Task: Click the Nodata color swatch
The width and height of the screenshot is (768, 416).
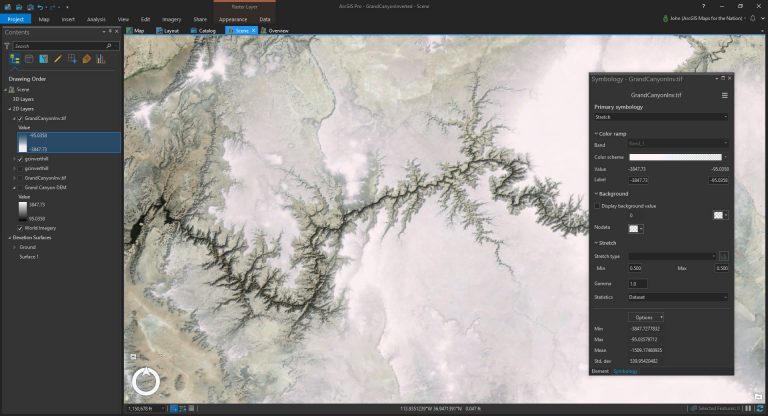Action: point(635,229)
